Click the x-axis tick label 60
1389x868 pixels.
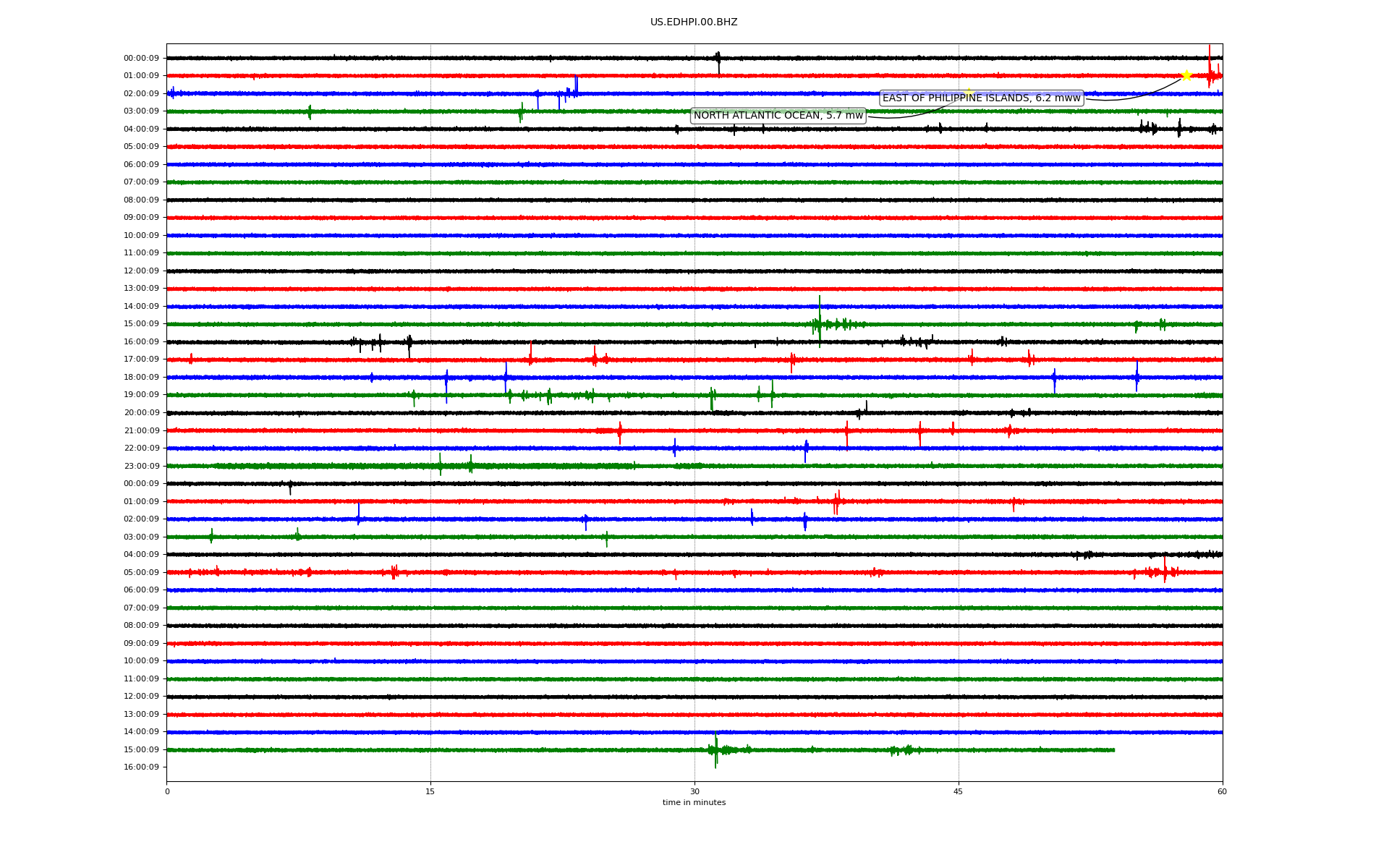click(x=1222, y=791)
